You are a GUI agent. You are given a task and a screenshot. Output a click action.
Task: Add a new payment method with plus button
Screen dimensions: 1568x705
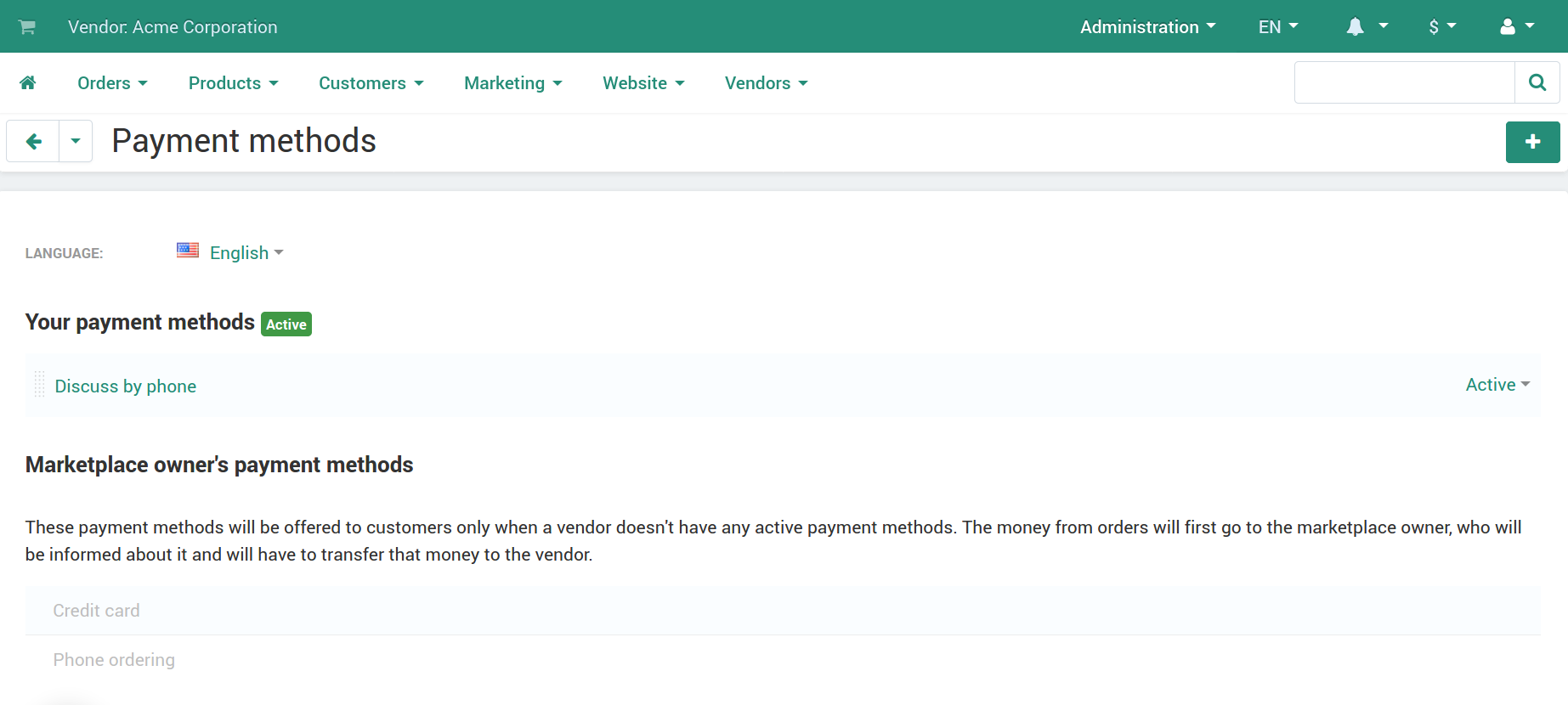pyautogui.click(x=1532, y=142)
